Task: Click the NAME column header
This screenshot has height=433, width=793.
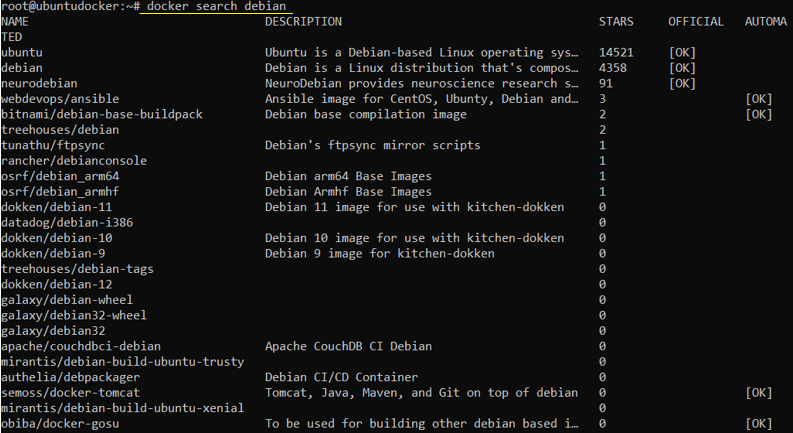Action: (x=15, y=22)
